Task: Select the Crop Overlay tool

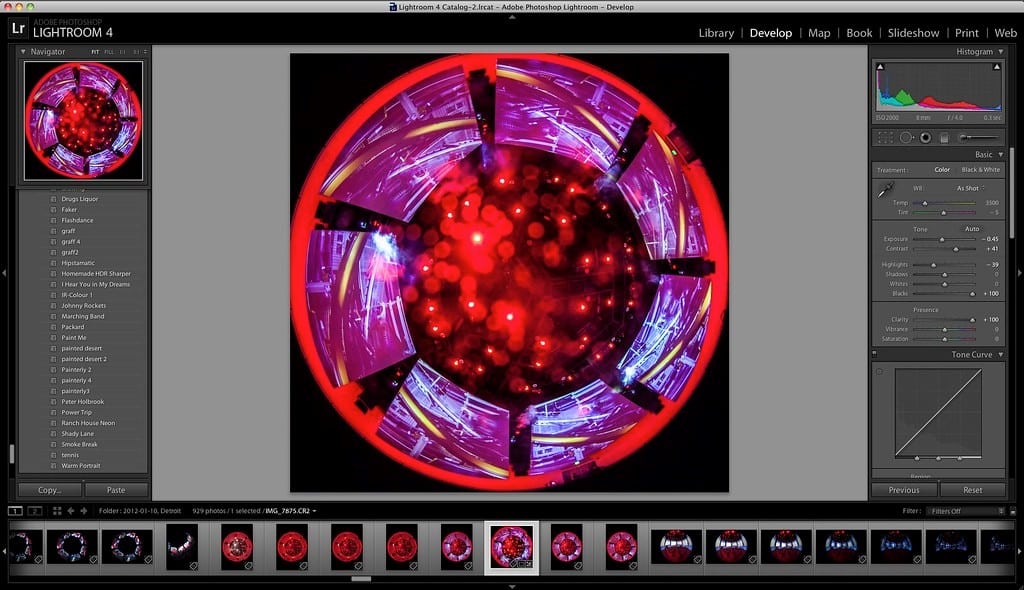Action: [885, 138]
